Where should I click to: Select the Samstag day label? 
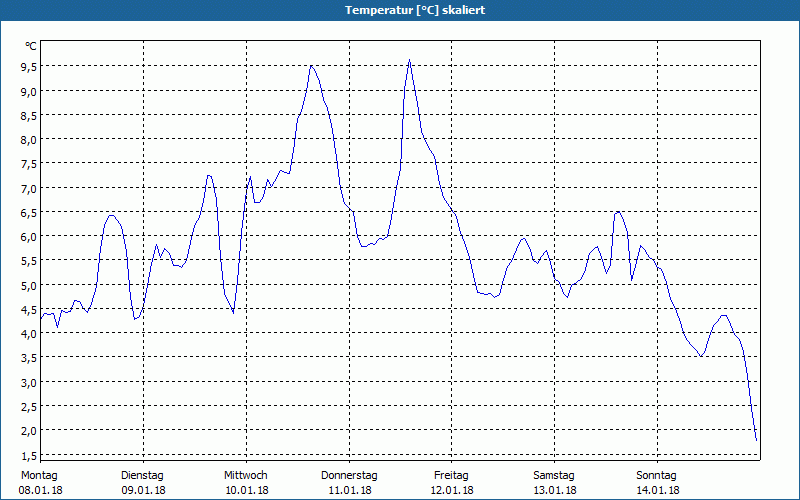click(554, 475)
